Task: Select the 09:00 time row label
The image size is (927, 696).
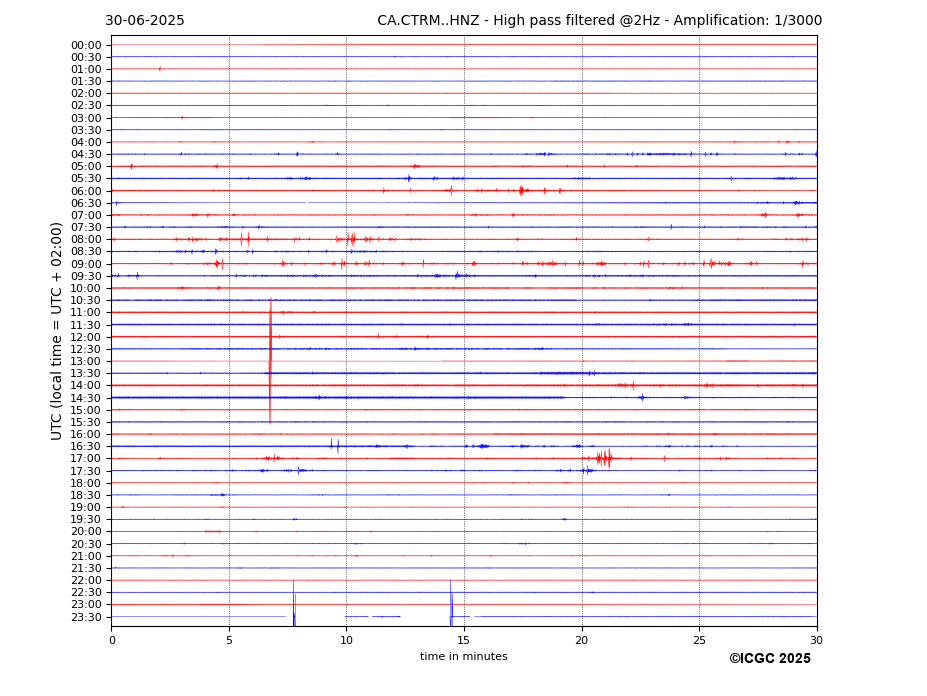Action: pyautogui.click(x=86, y=264)
